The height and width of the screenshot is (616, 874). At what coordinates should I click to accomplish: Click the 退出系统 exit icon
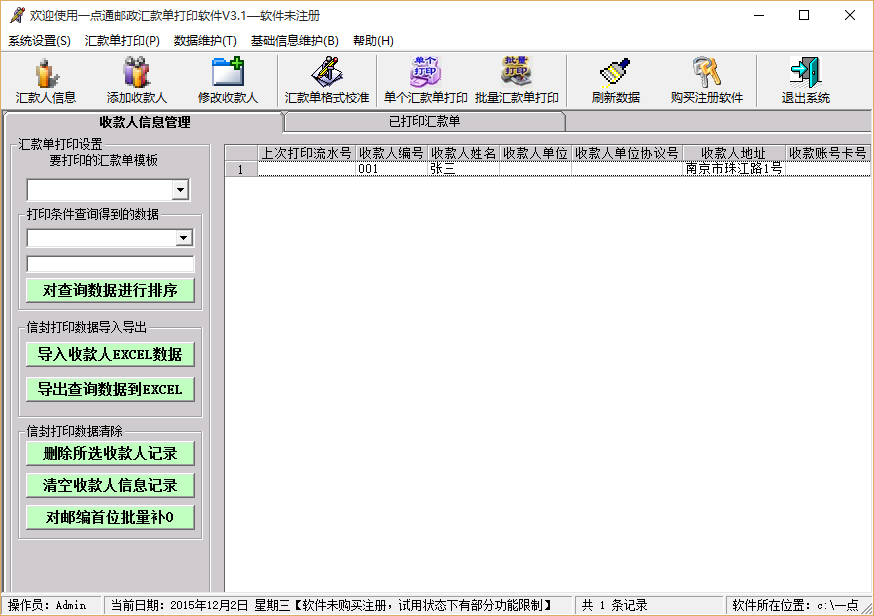pos(805,81)
